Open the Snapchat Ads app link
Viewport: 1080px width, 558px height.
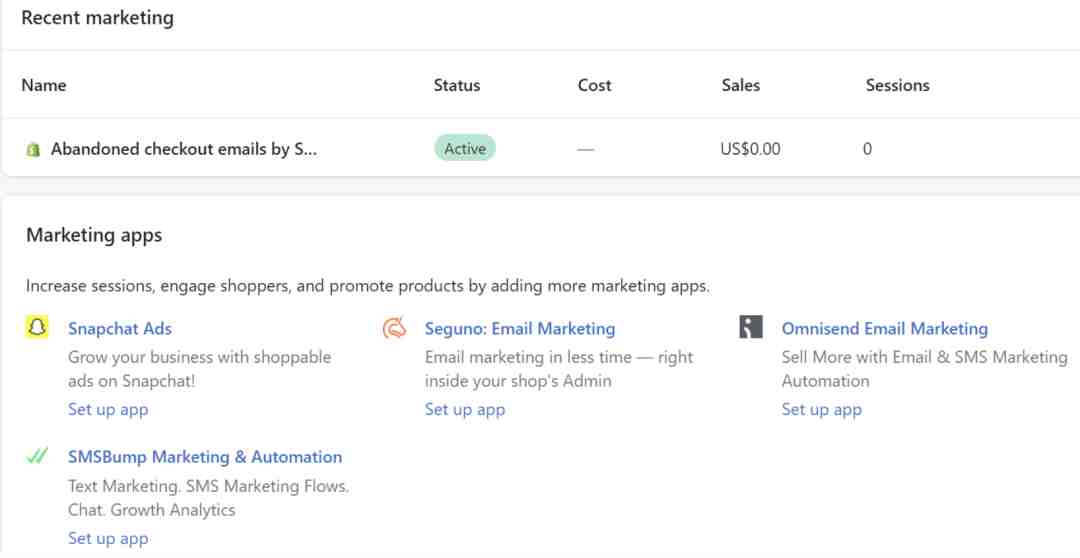click(120, 329)
